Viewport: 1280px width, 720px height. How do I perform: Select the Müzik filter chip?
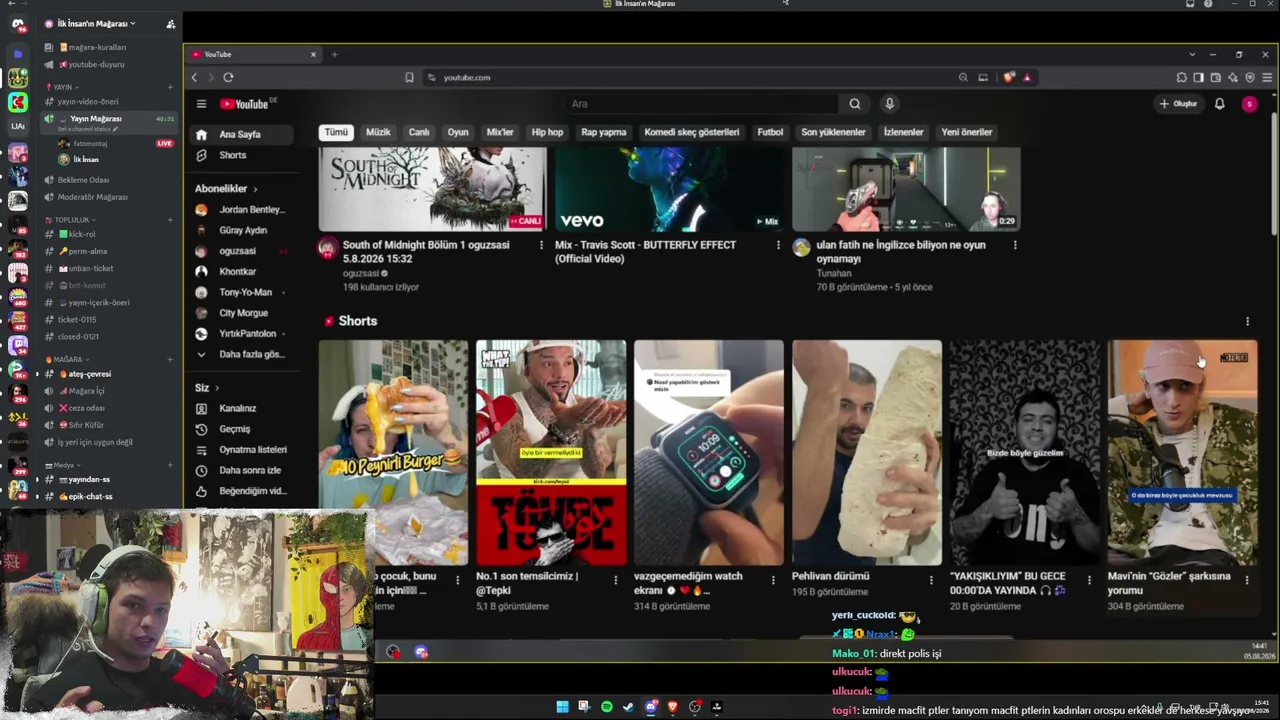click(x=378, y=132)
